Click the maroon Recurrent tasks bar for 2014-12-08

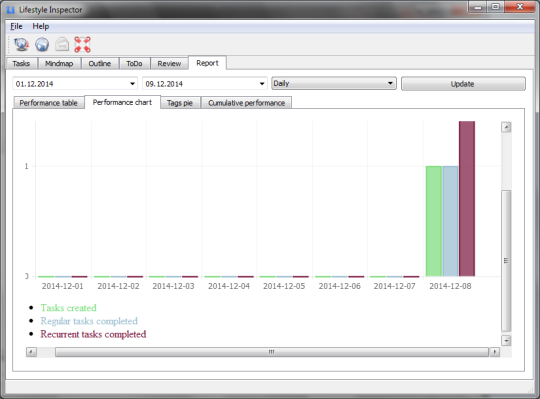point(467,199)
